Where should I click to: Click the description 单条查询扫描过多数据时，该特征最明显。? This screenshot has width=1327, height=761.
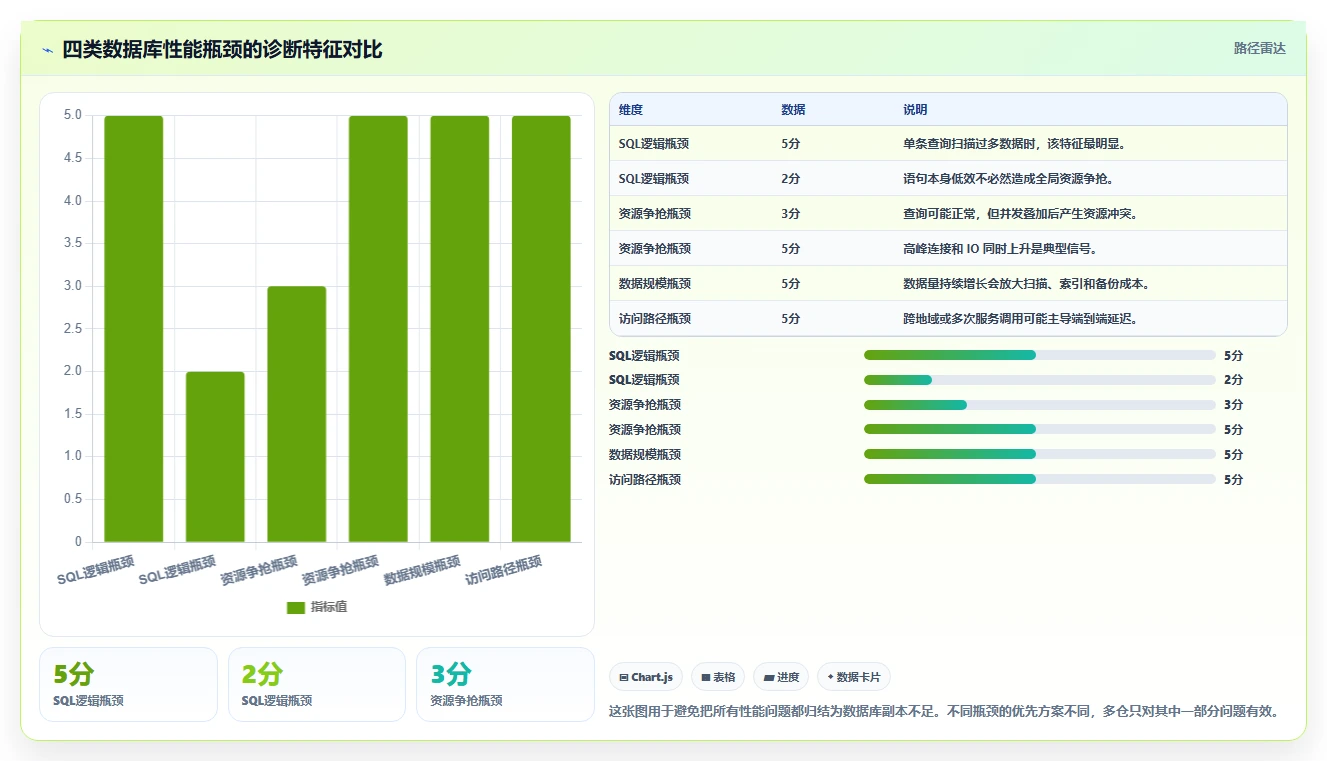click(1015, 144)
